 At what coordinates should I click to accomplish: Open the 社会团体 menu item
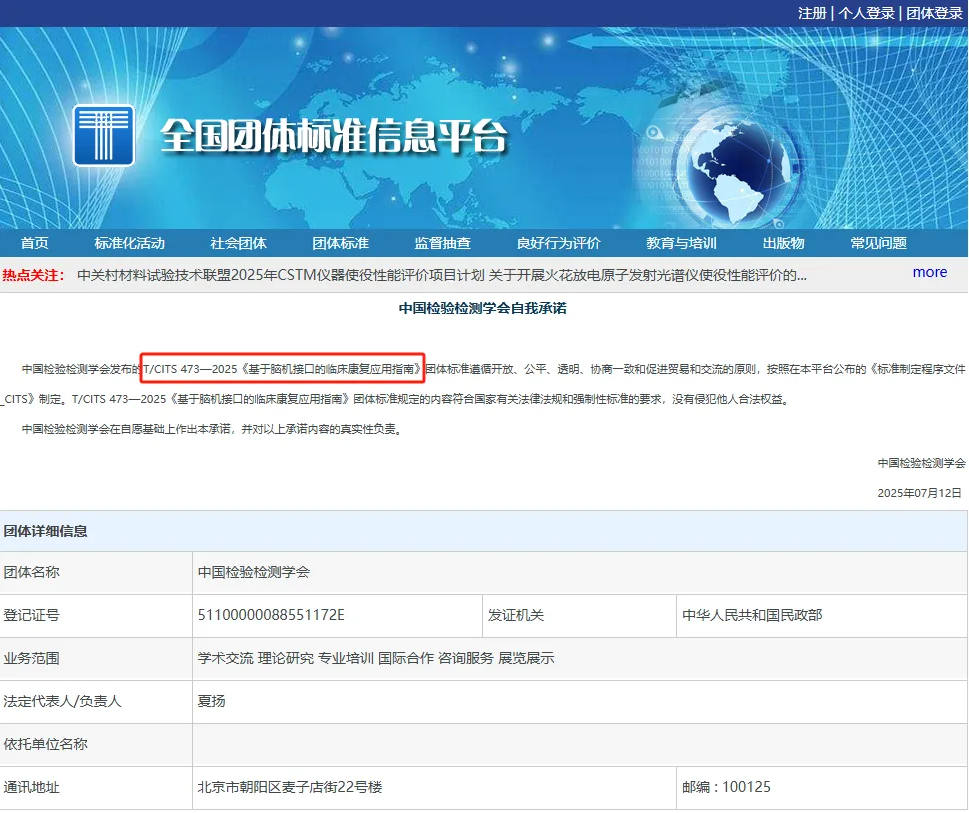coord(239,243)
